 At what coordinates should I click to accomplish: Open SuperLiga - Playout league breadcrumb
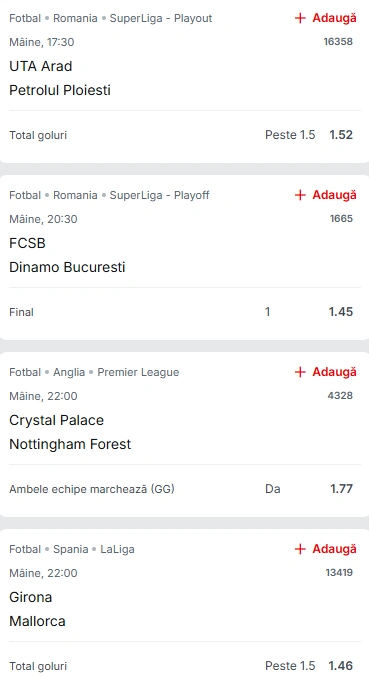(161, 19)
